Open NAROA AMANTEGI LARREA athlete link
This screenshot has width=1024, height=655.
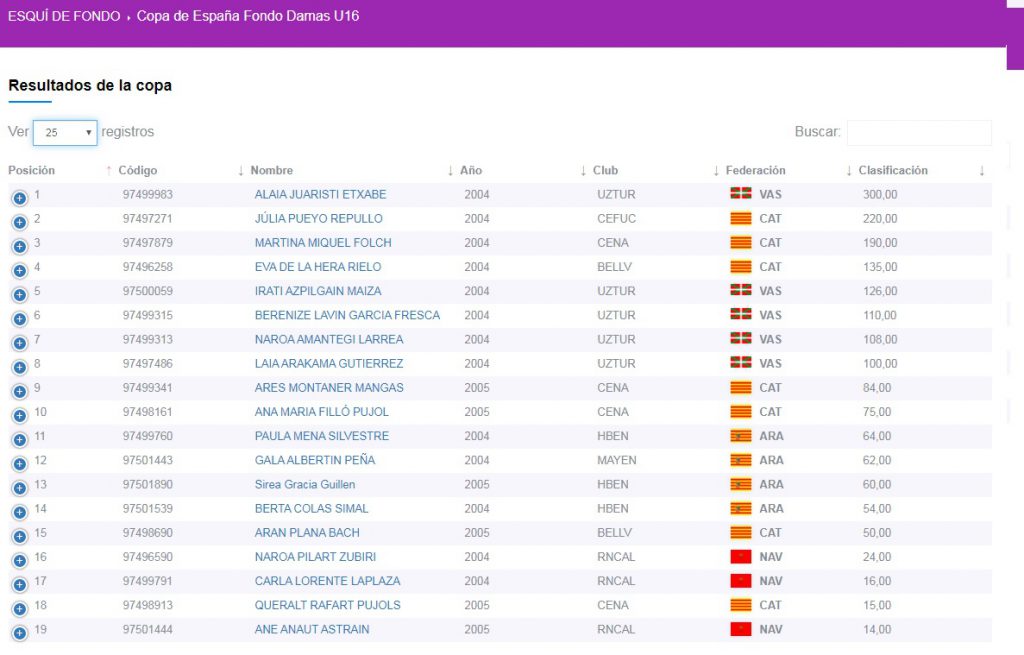329,339
